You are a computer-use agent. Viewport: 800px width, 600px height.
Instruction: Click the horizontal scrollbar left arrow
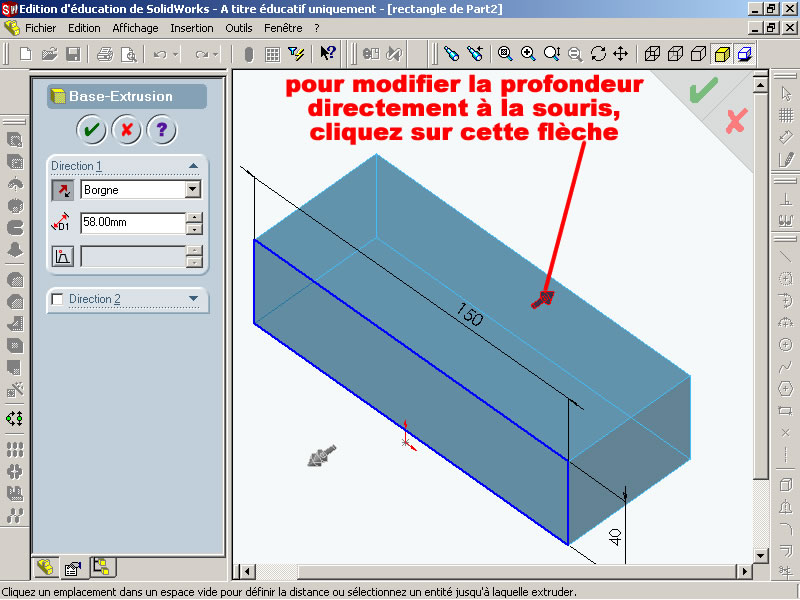(247, 571)
